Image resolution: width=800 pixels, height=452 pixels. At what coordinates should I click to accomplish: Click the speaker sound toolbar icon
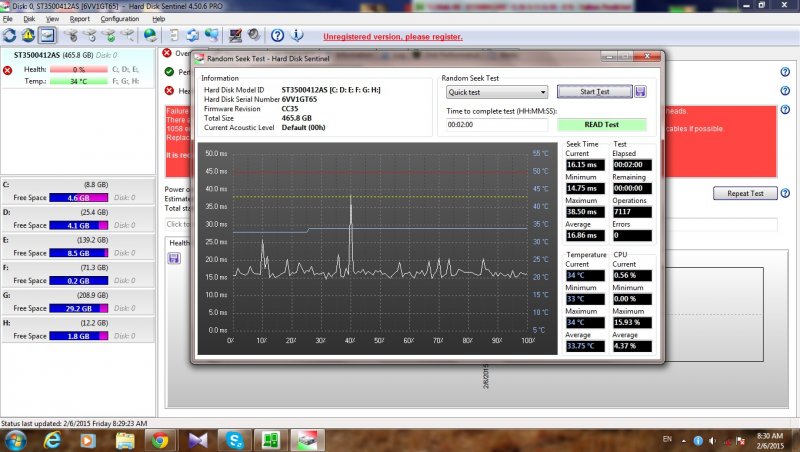coord(254,35)
